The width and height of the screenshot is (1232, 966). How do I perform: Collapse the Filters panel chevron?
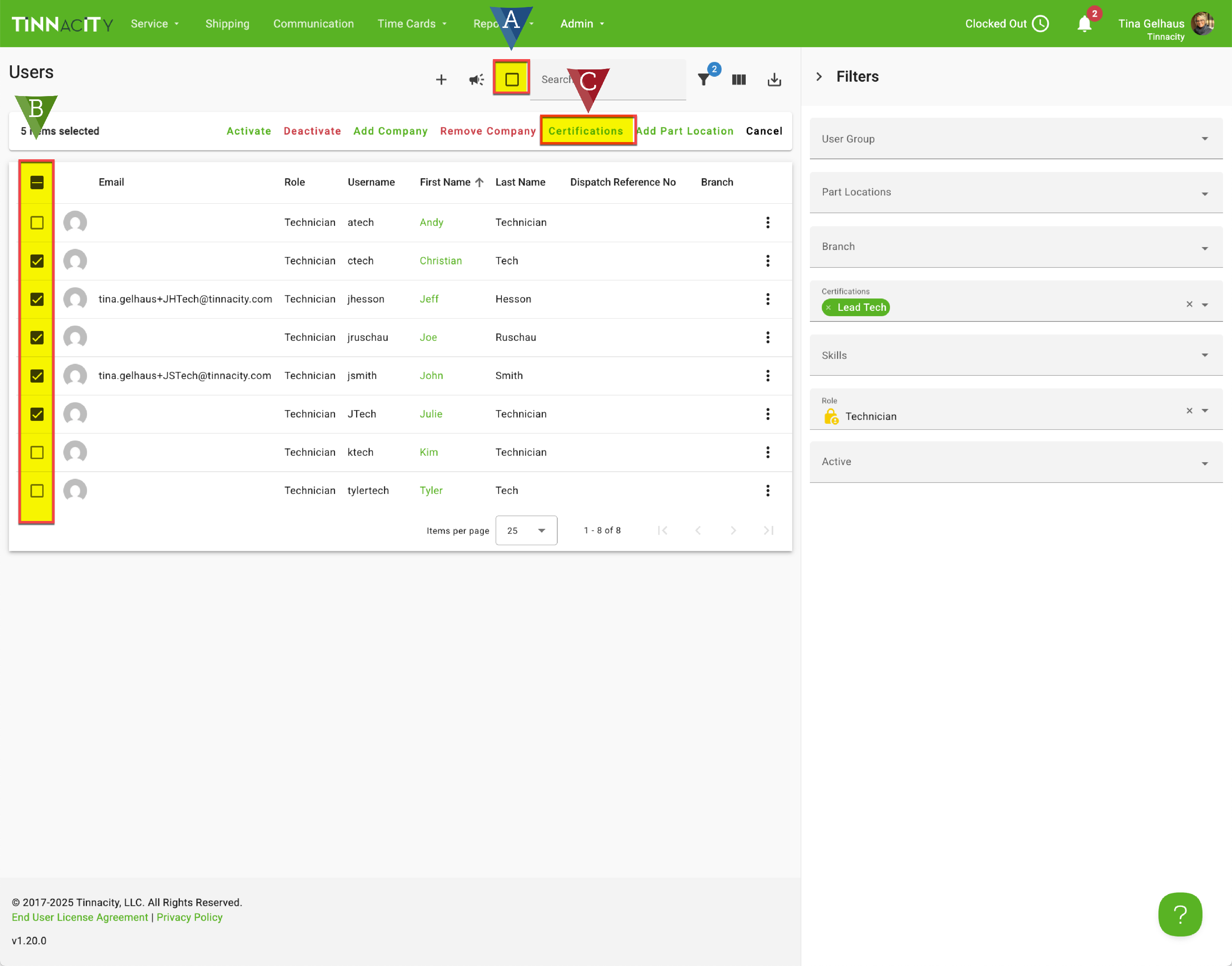point(818,77)
